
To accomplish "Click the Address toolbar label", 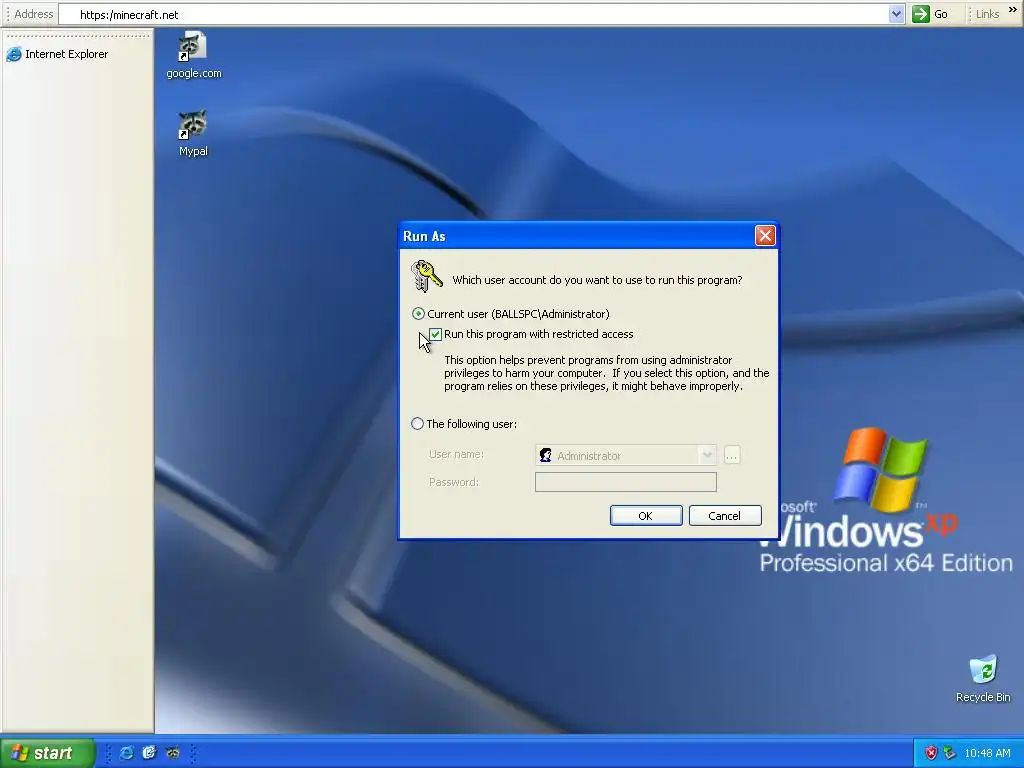I will (33, 14).
